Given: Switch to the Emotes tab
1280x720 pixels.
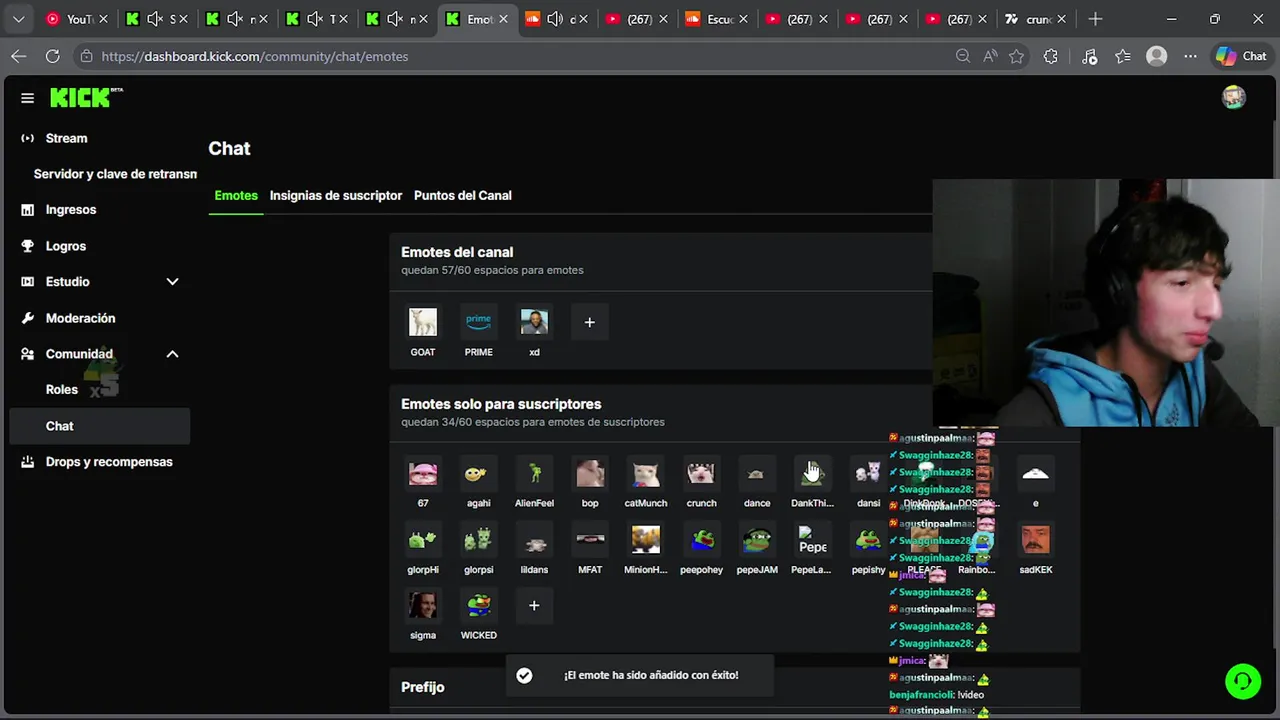Looking at the screenshot, I should [236, 196].
